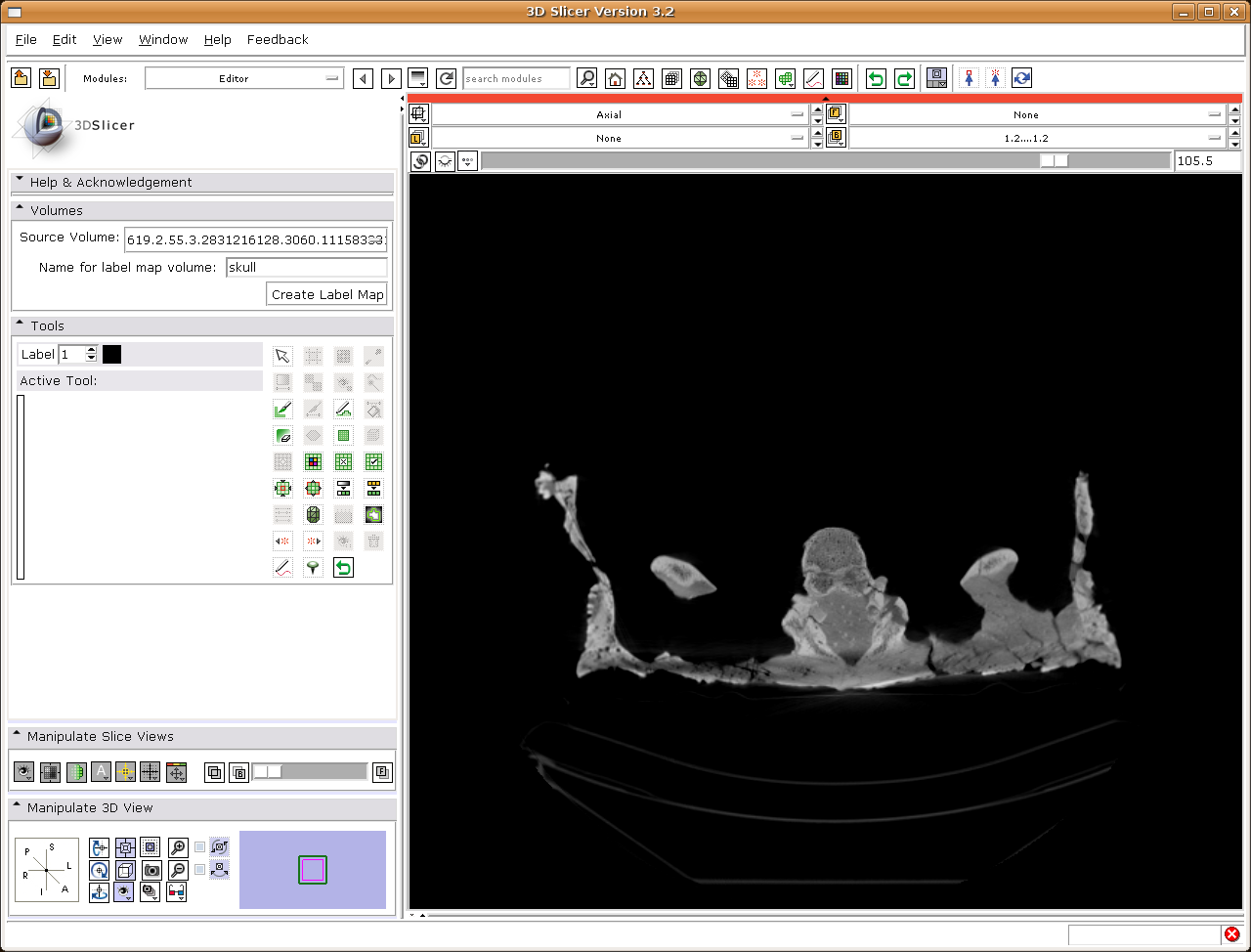Open the File menu
The width and height of the screenshot is (1251, 952).
tap(26, 39)
